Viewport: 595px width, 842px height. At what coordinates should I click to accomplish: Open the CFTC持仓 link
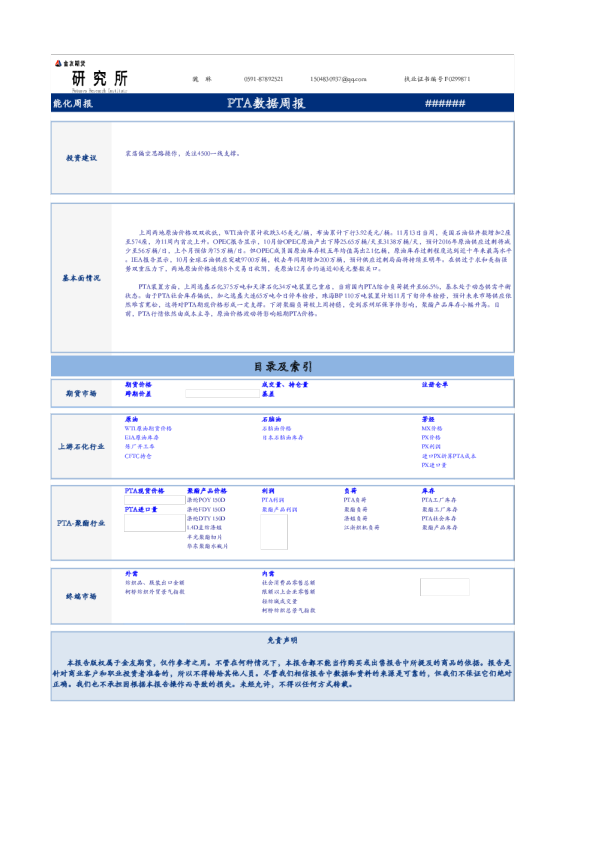point(138,456)
